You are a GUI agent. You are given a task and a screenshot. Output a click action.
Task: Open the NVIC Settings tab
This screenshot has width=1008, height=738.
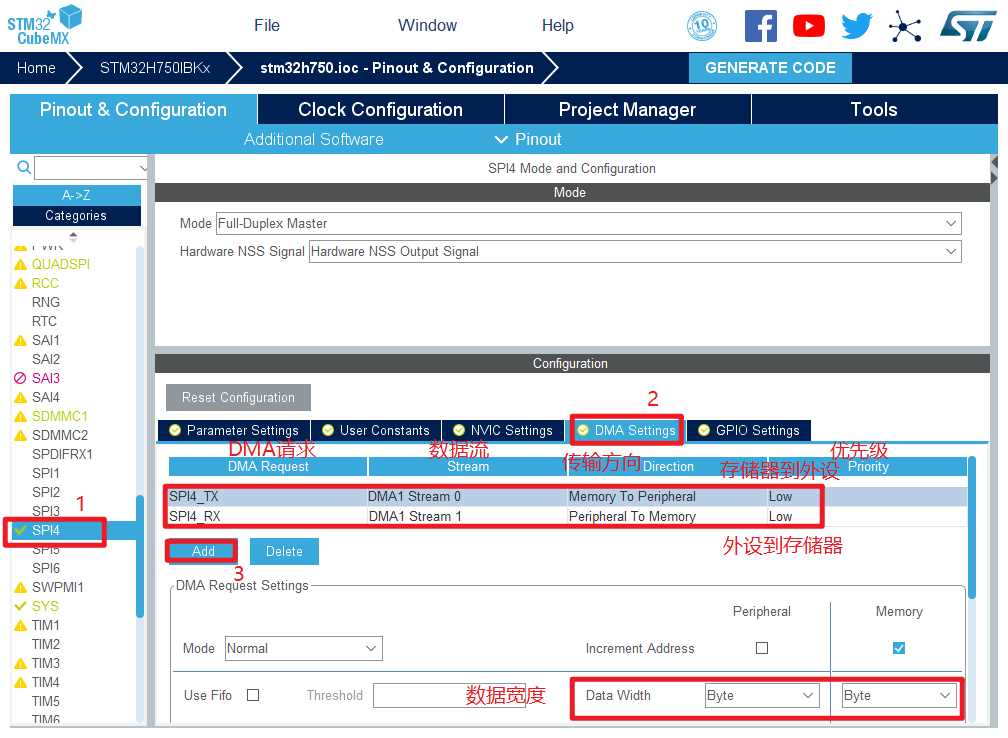(x=501, y=430)
